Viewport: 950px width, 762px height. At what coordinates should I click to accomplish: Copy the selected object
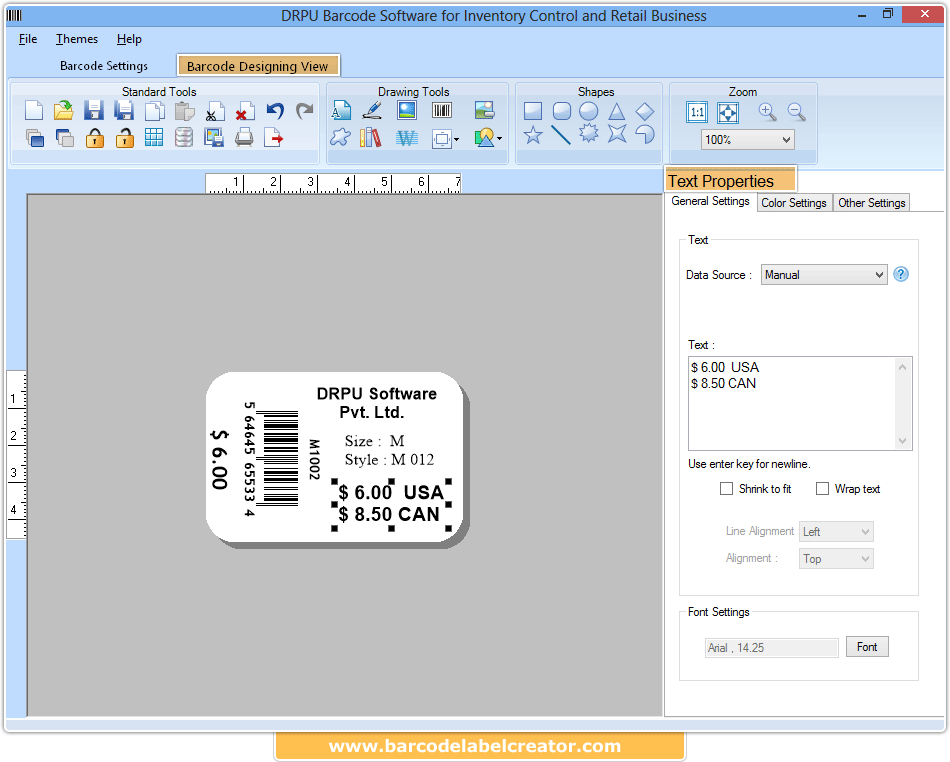pos(154,111)
